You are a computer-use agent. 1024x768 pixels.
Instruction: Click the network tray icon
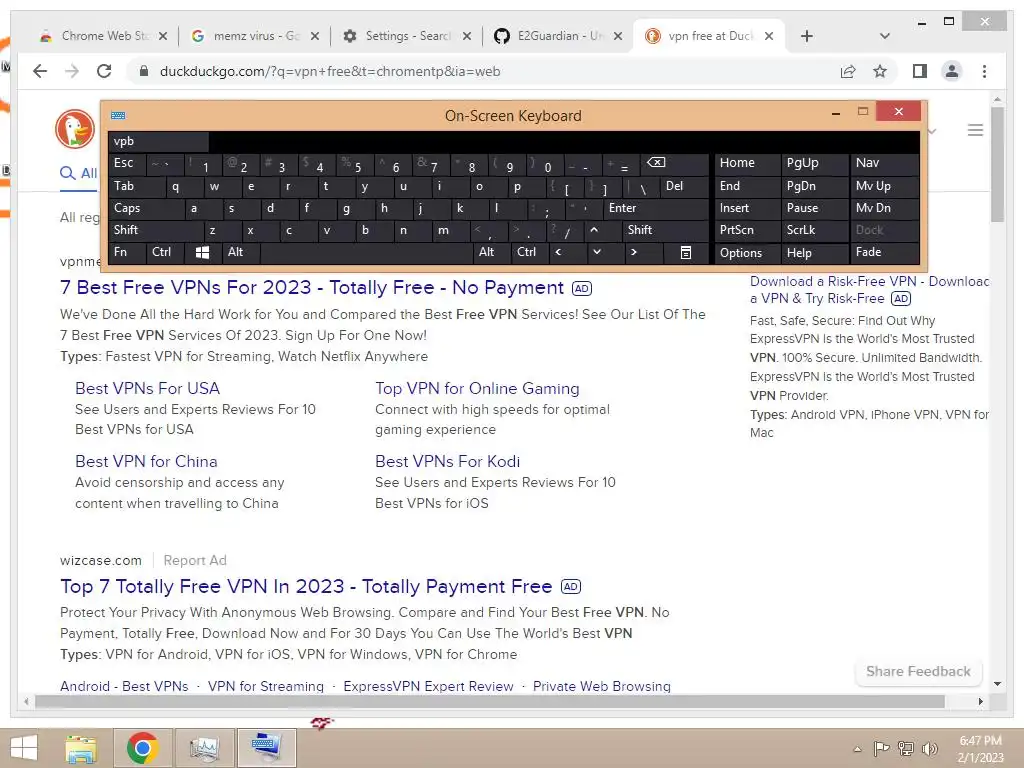[906, 748]
